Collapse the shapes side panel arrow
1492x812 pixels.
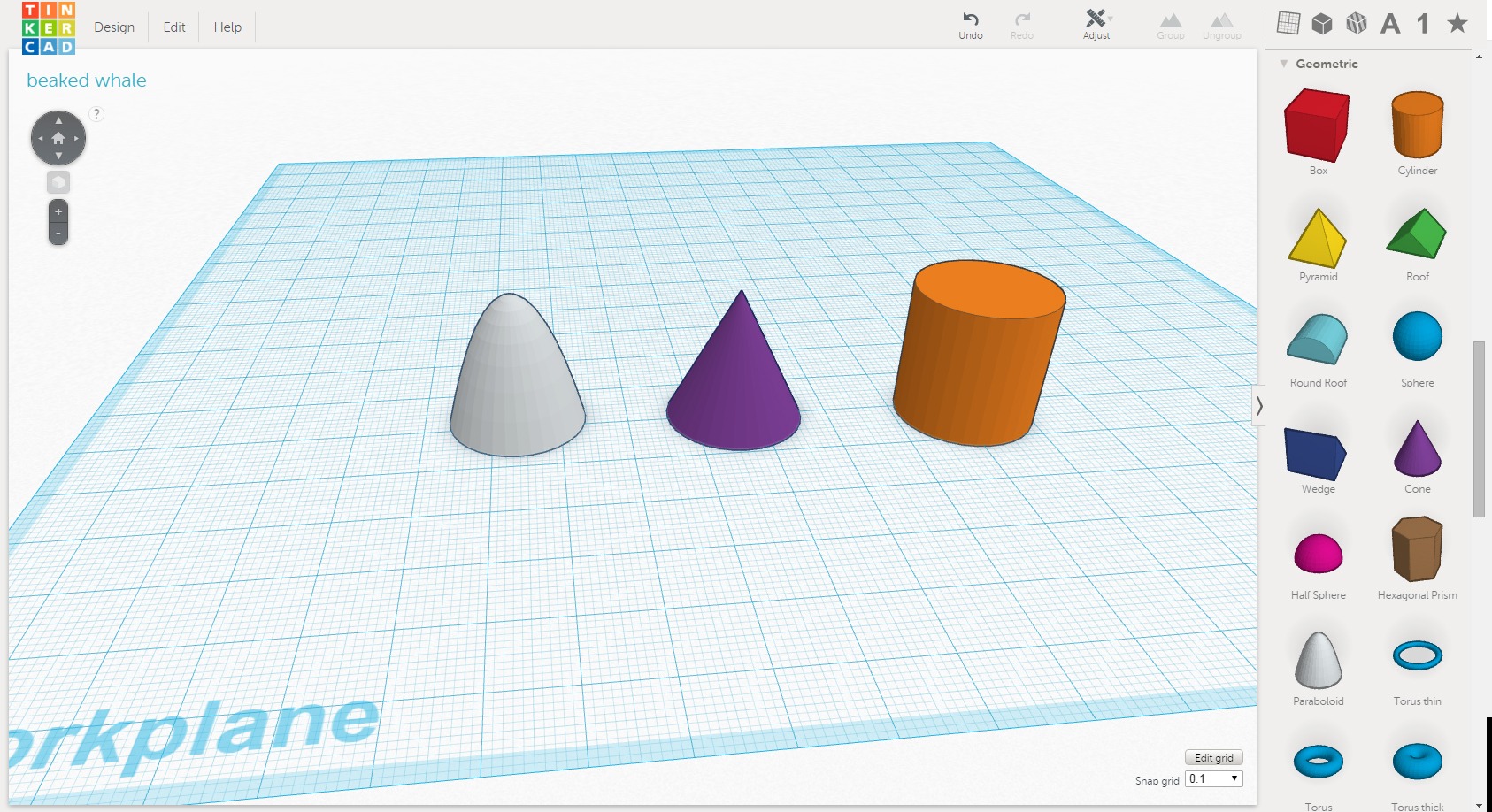tap(1259, 406)
